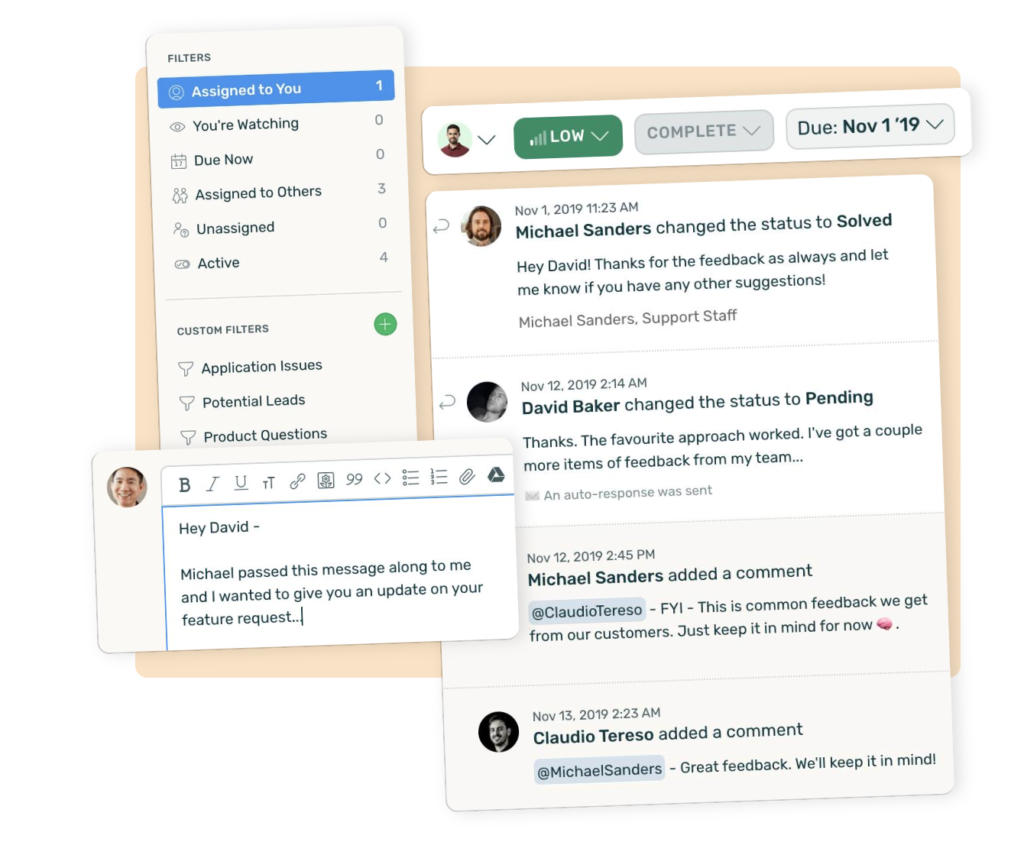This screenshot has width=1024, height=842.
Task: Open the LOW priority dropdown
Action: point(568,137)
